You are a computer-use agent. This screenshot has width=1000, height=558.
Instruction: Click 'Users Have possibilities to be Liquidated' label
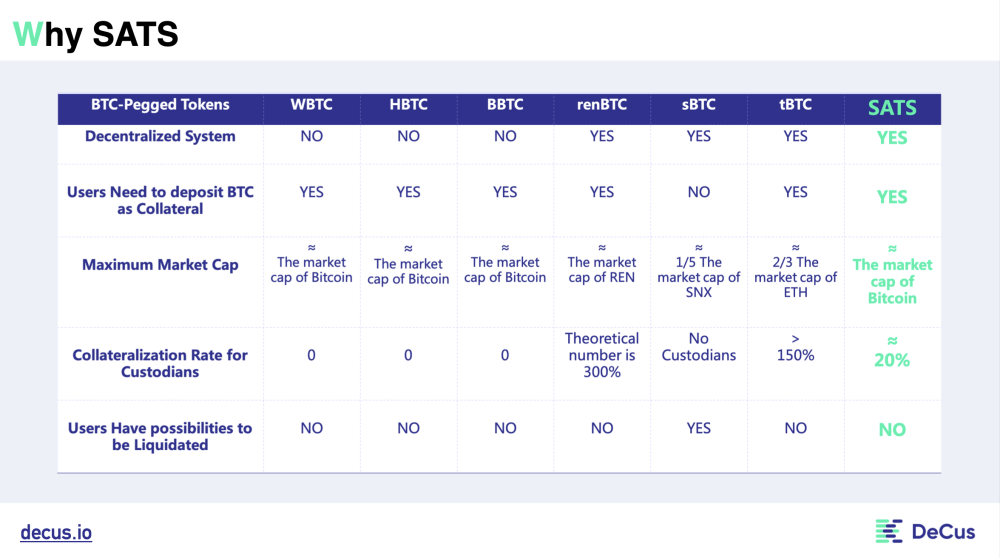tap(160, 436)
